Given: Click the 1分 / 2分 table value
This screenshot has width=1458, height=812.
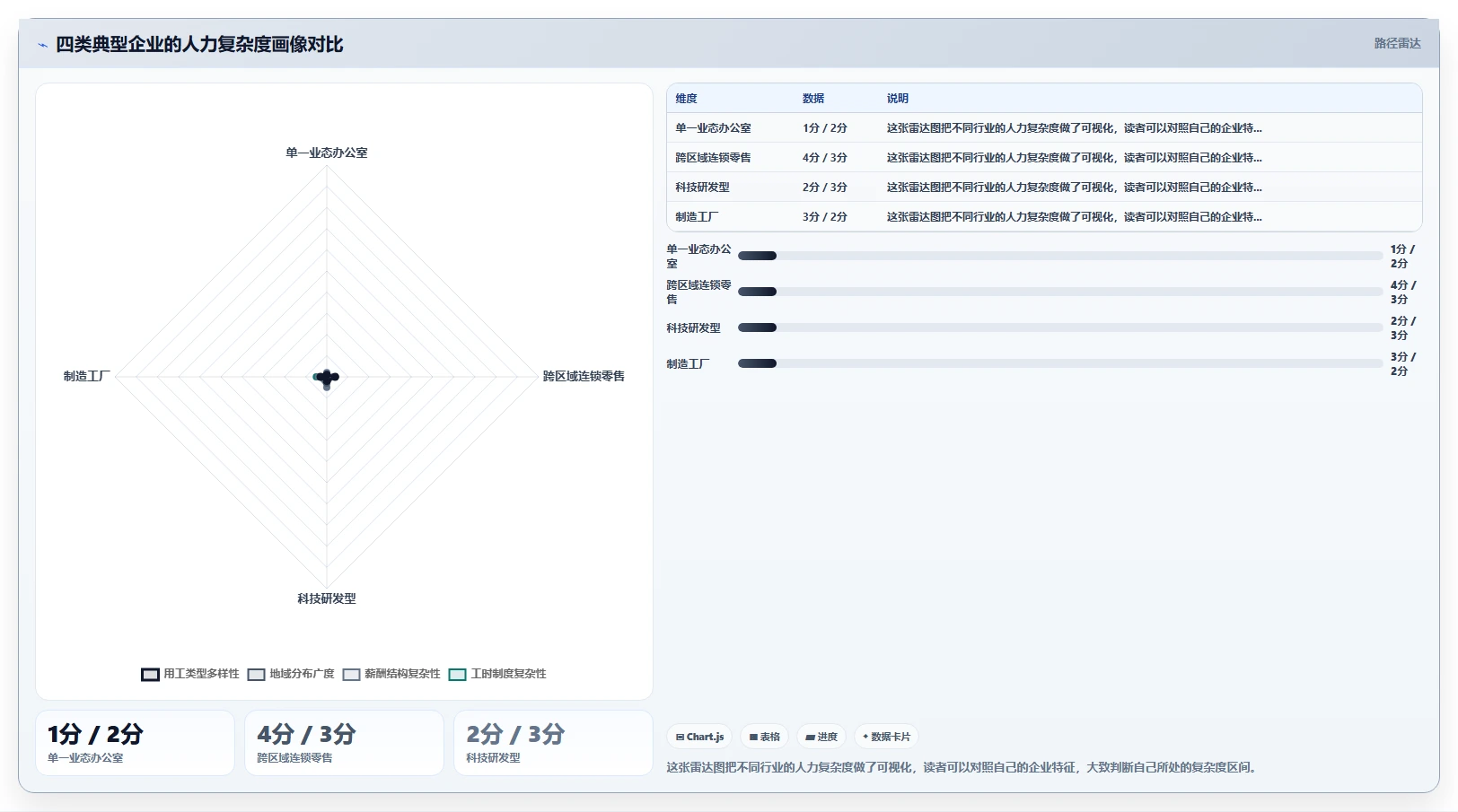Looking at the screenshot, I should pyautogui.click(x=825, y=128).
